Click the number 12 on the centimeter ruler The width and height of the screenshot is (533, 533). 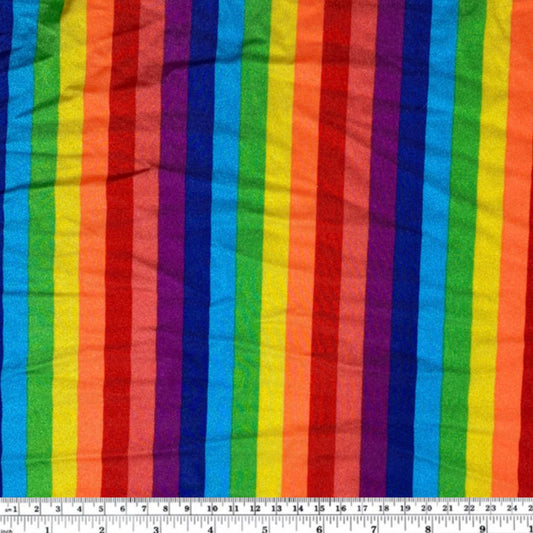(255, 509)
